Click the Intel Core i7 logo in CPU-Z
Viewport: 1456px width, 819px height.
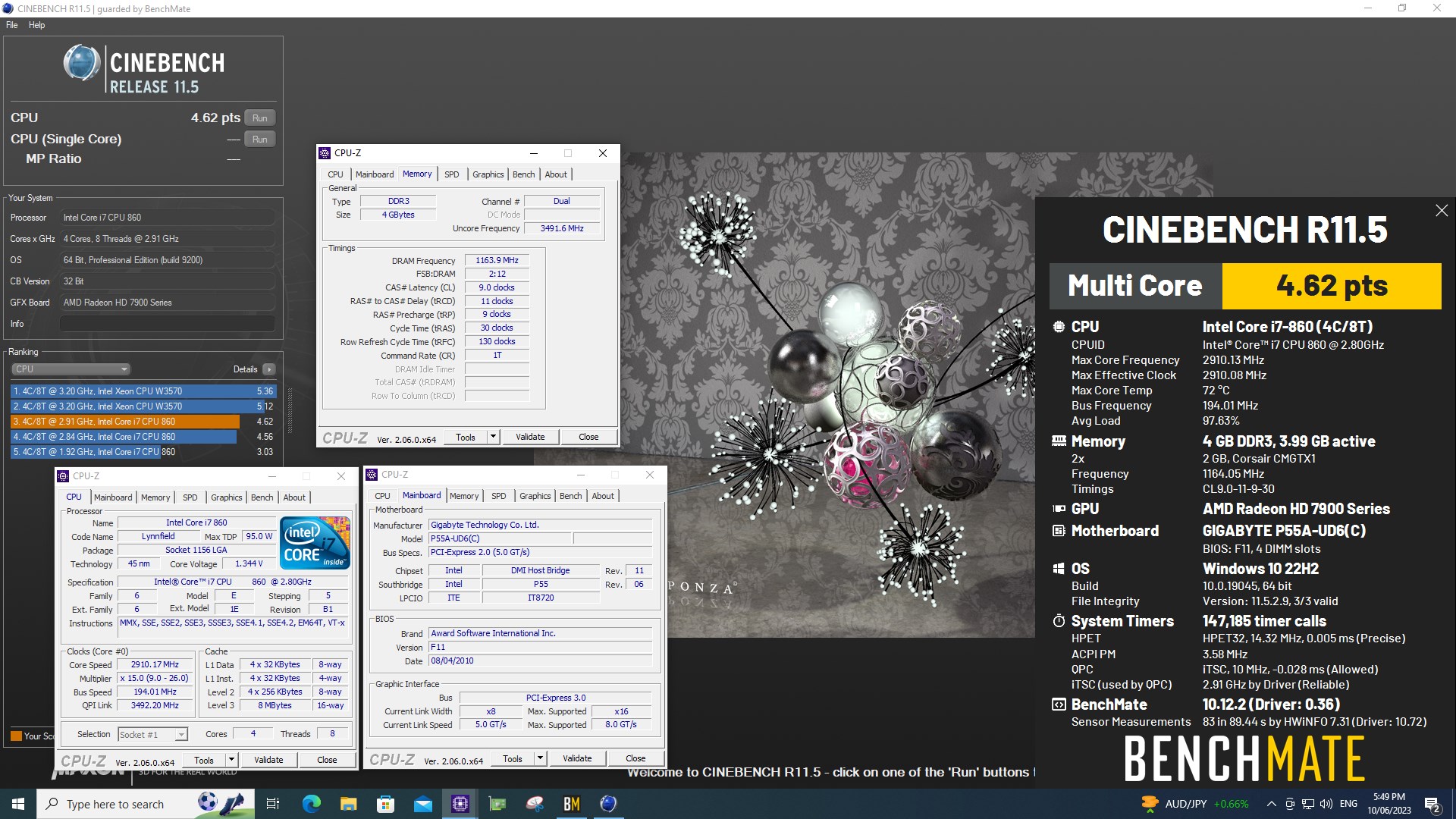coord(315,542)
